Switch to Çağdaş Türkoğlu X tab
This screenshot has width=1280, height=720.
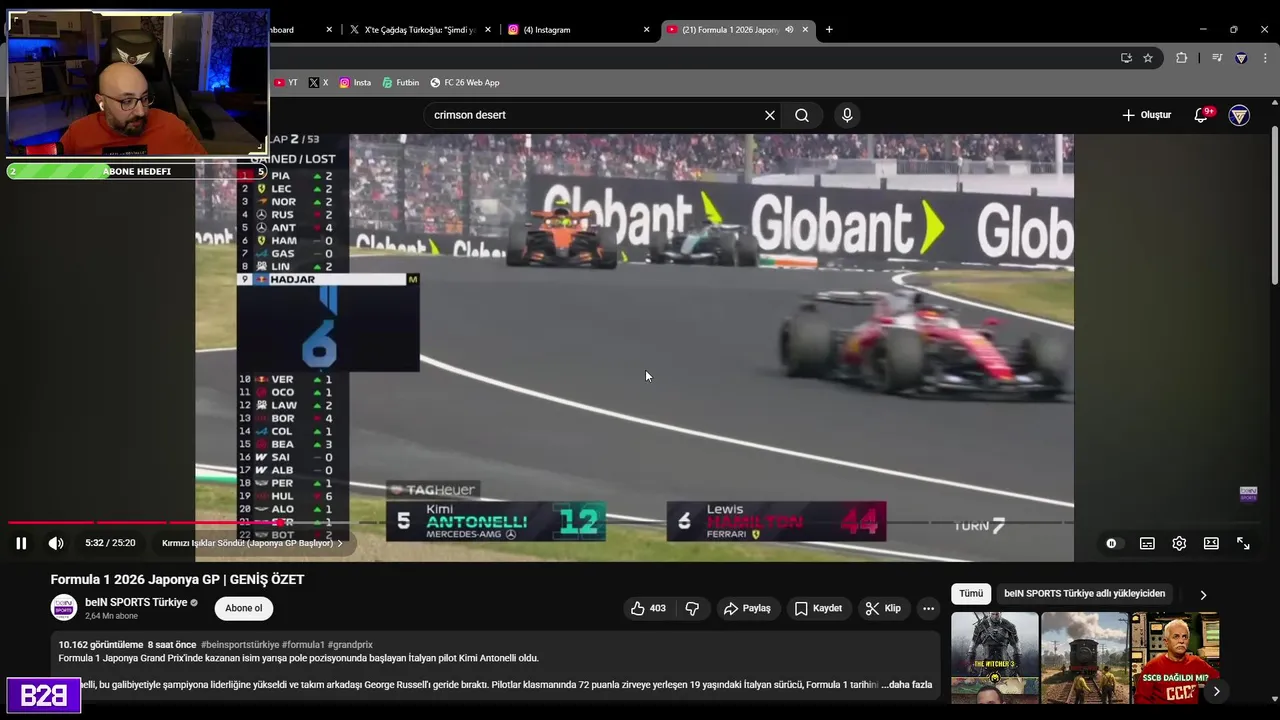click(x=418, y=30)
